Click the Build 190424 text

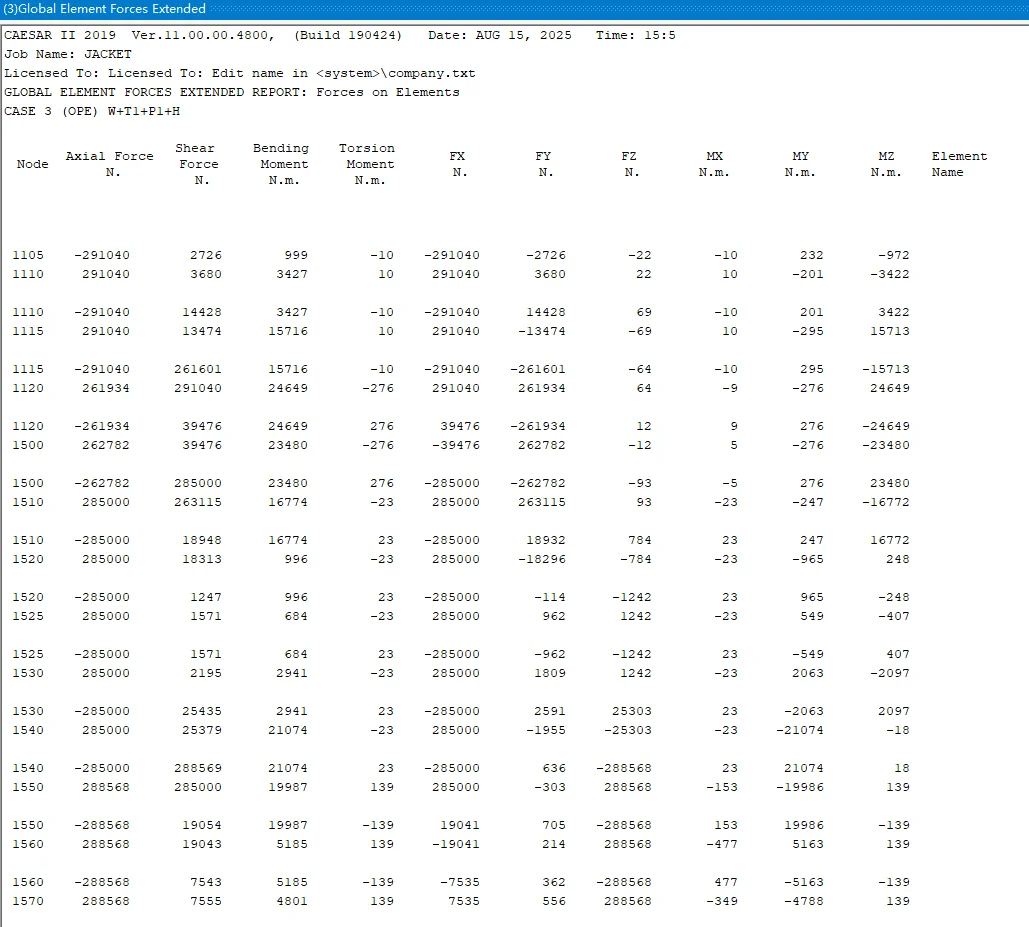click(x=348, y=35)
